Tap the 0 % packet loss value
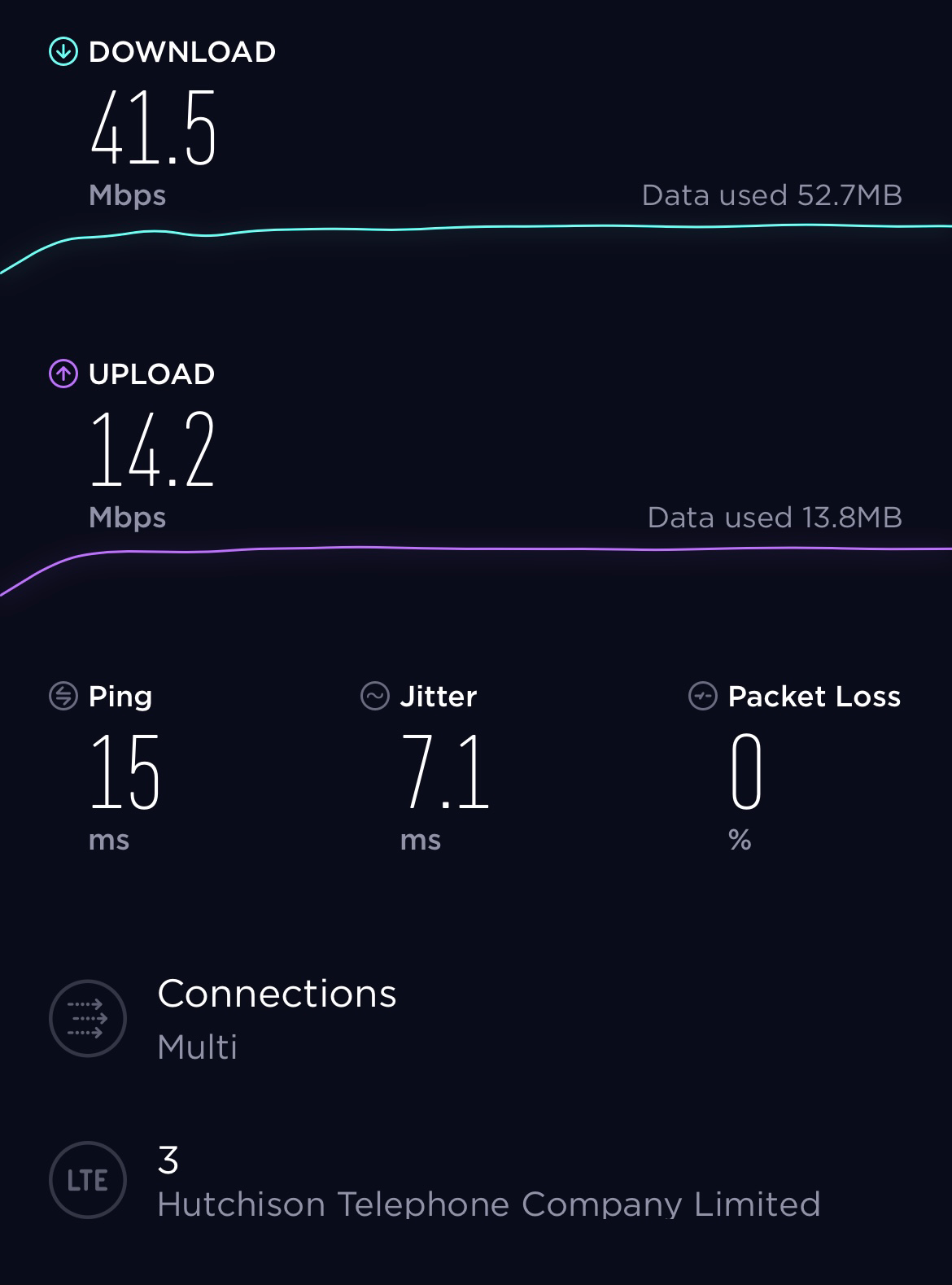 click(x=746, y=771)
